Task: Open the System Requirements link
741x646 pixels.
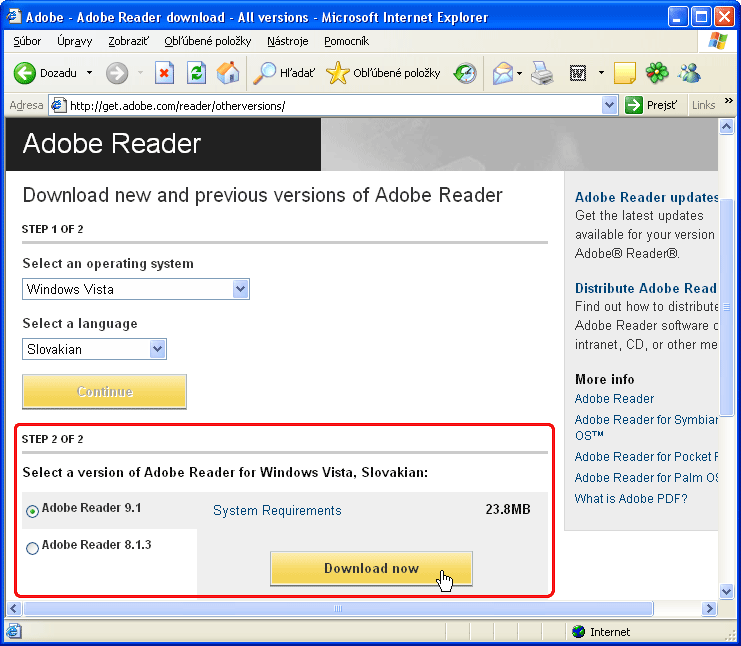Action: [277, 510]
